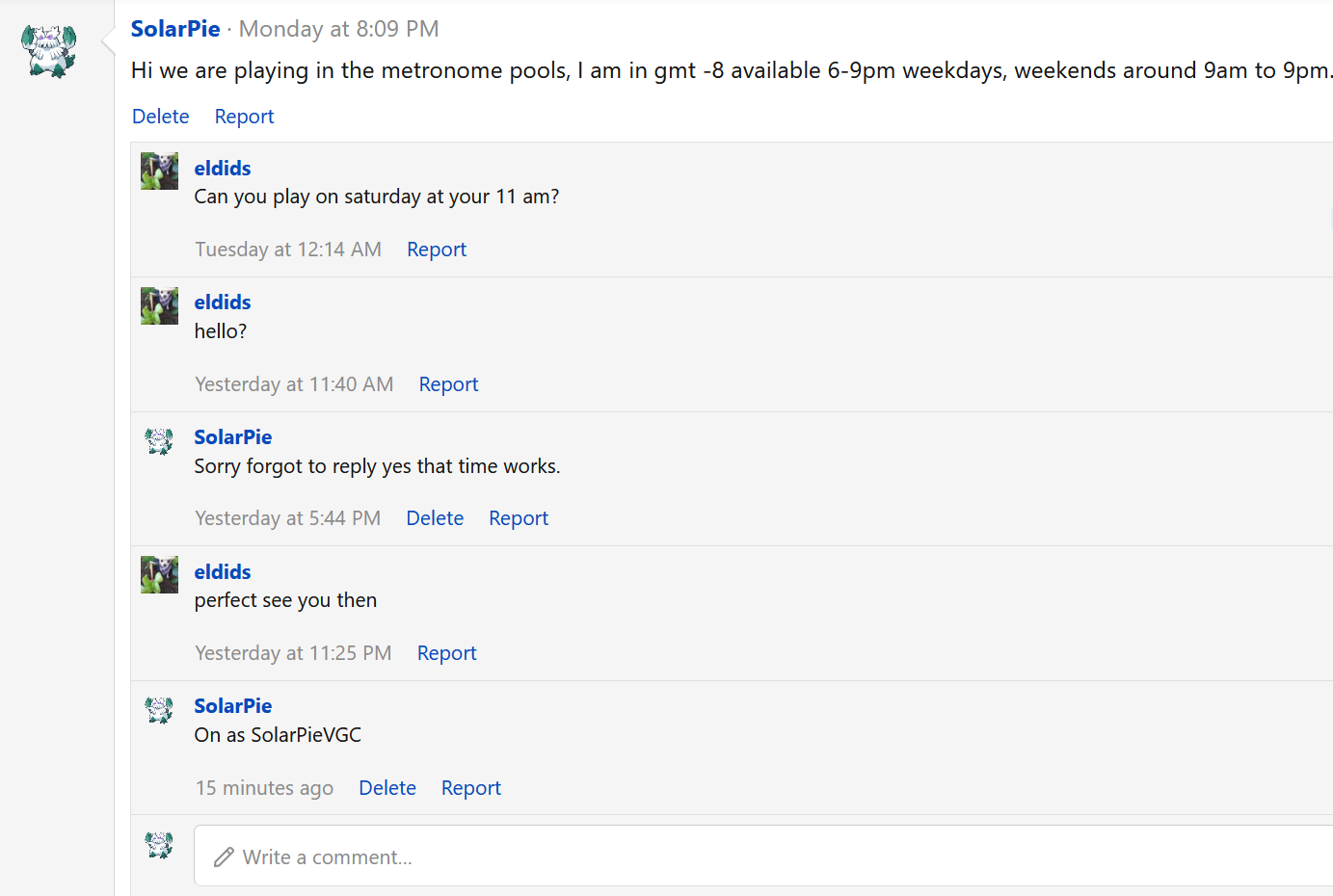The image size is (1333, 896).
Task: Delete the 'On as SolarPieVGC' comment
Action: (x=387, y=788)
